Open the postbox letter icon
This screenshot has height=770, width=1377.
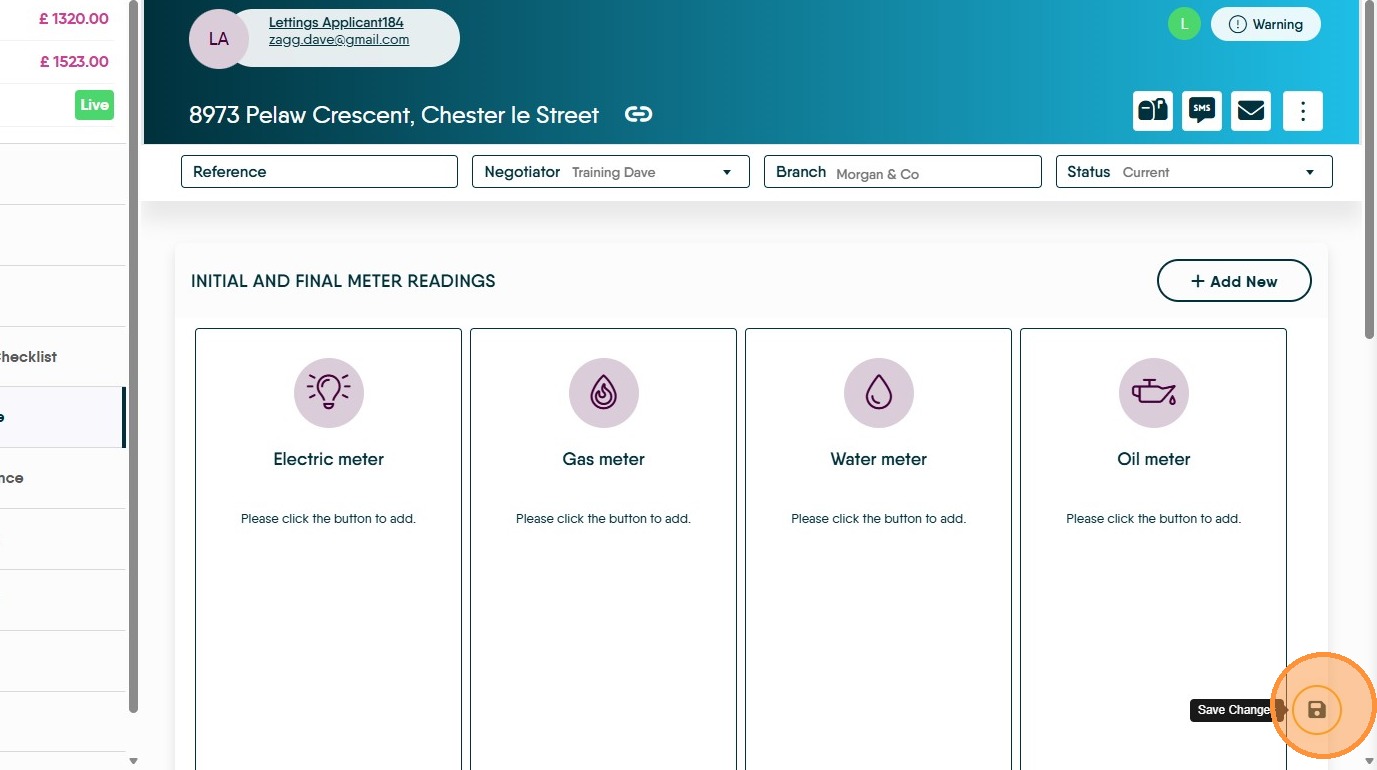(x=1153, y=111)
